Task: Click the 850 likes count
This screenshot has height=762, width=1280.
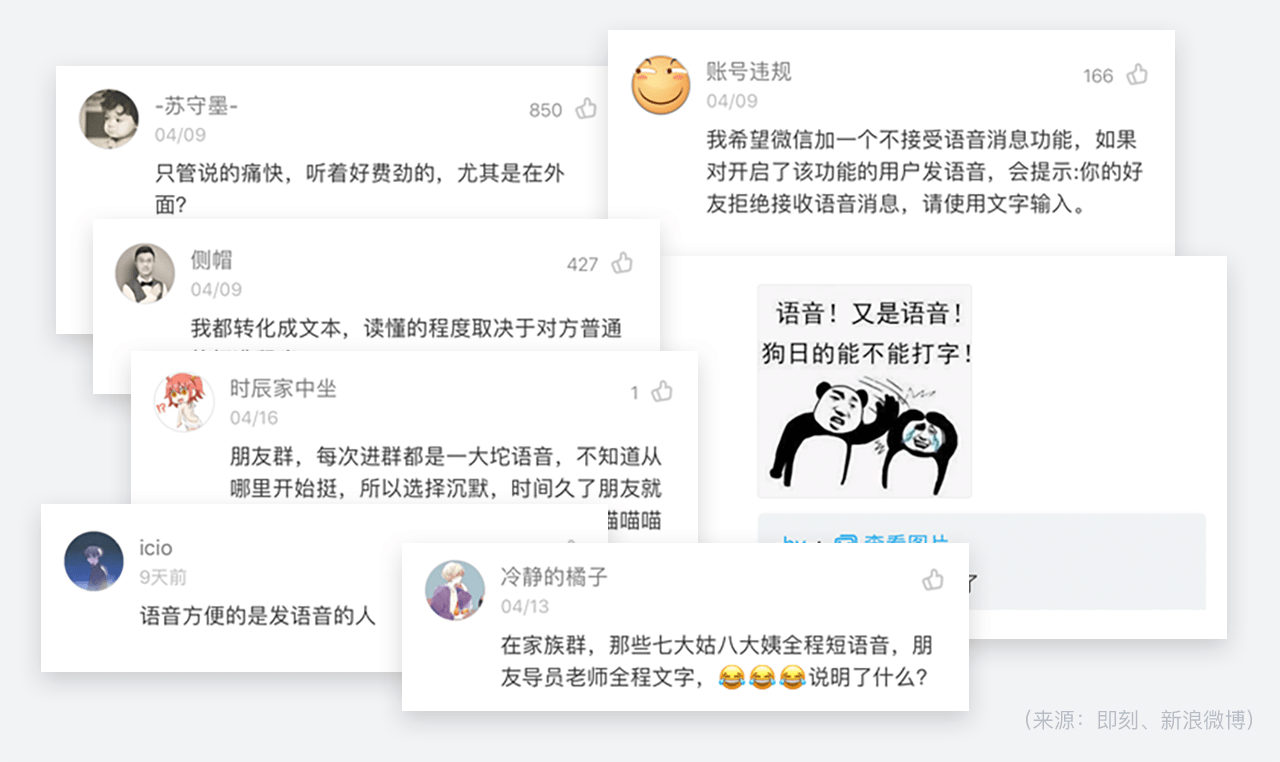Action: click(x=546, y=110)
